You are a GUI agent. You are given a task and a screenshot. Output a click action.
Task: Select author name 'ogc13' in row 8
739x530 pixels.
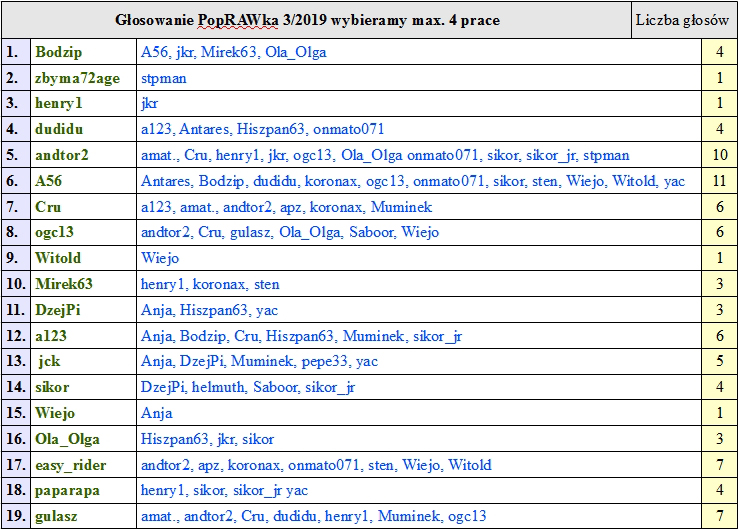point(54,232)
